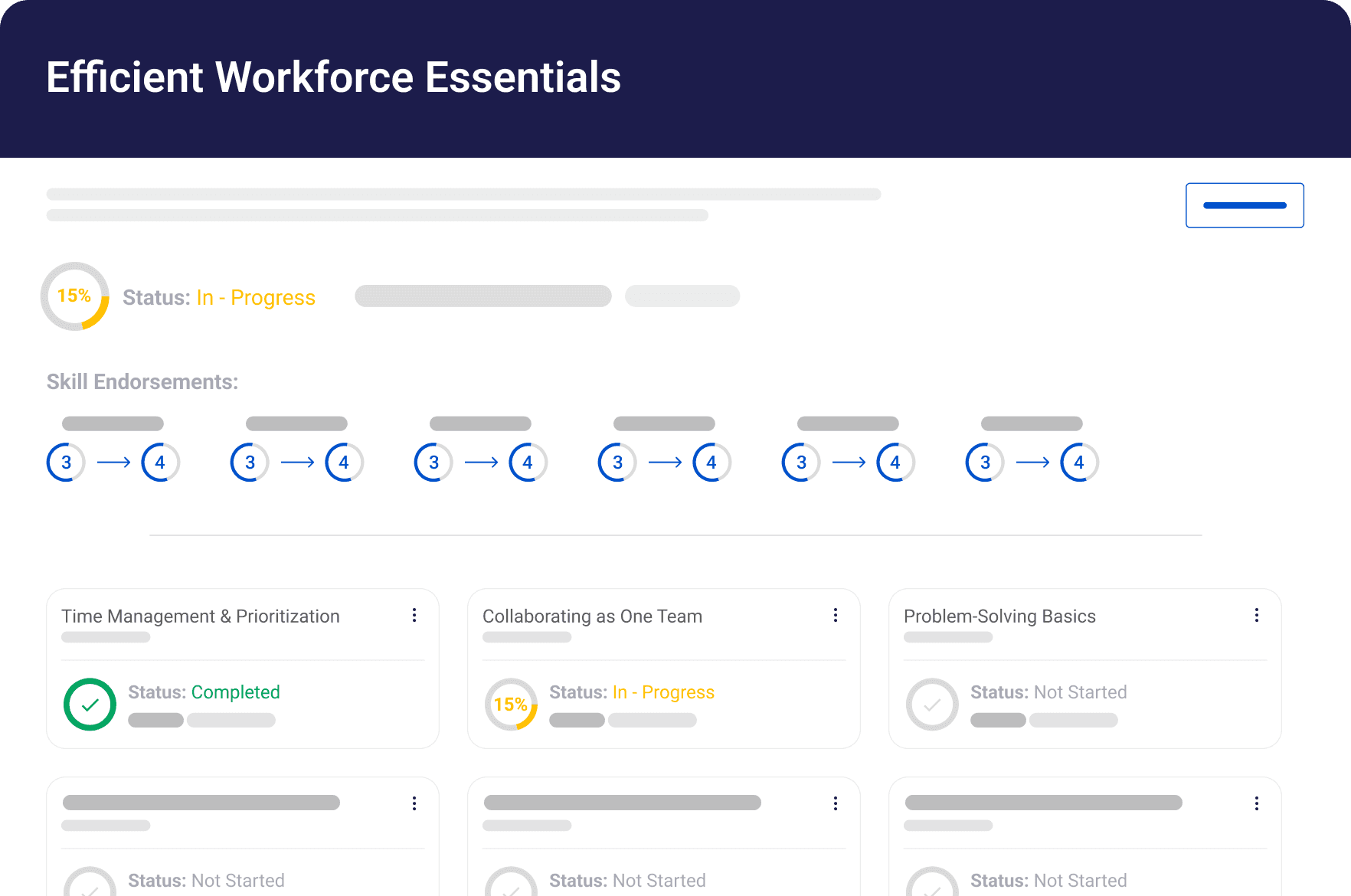Image resolution: width=1351 pixels, height=896 pixels.
Task: Open the Collaborating as One Team course
Action: 592,616
